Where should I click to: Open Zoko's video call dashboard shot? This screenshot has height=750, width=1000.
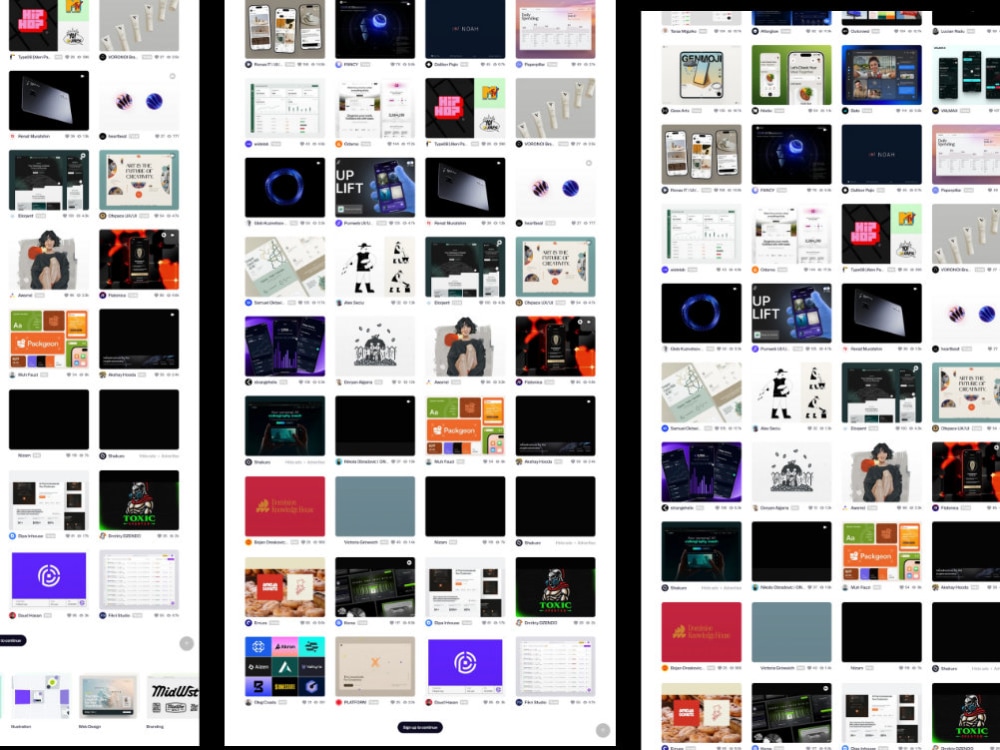coord(881,75)
